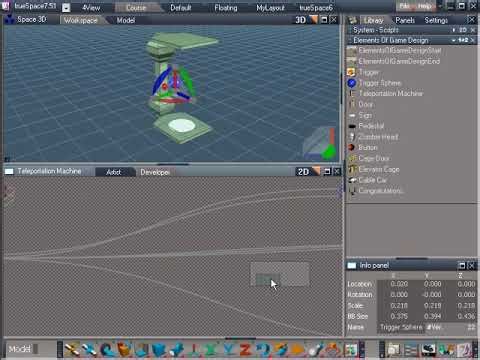Select the blue cube tool in bottom toolbar
This screenshot has width=480, height=360.
[159, 349]
